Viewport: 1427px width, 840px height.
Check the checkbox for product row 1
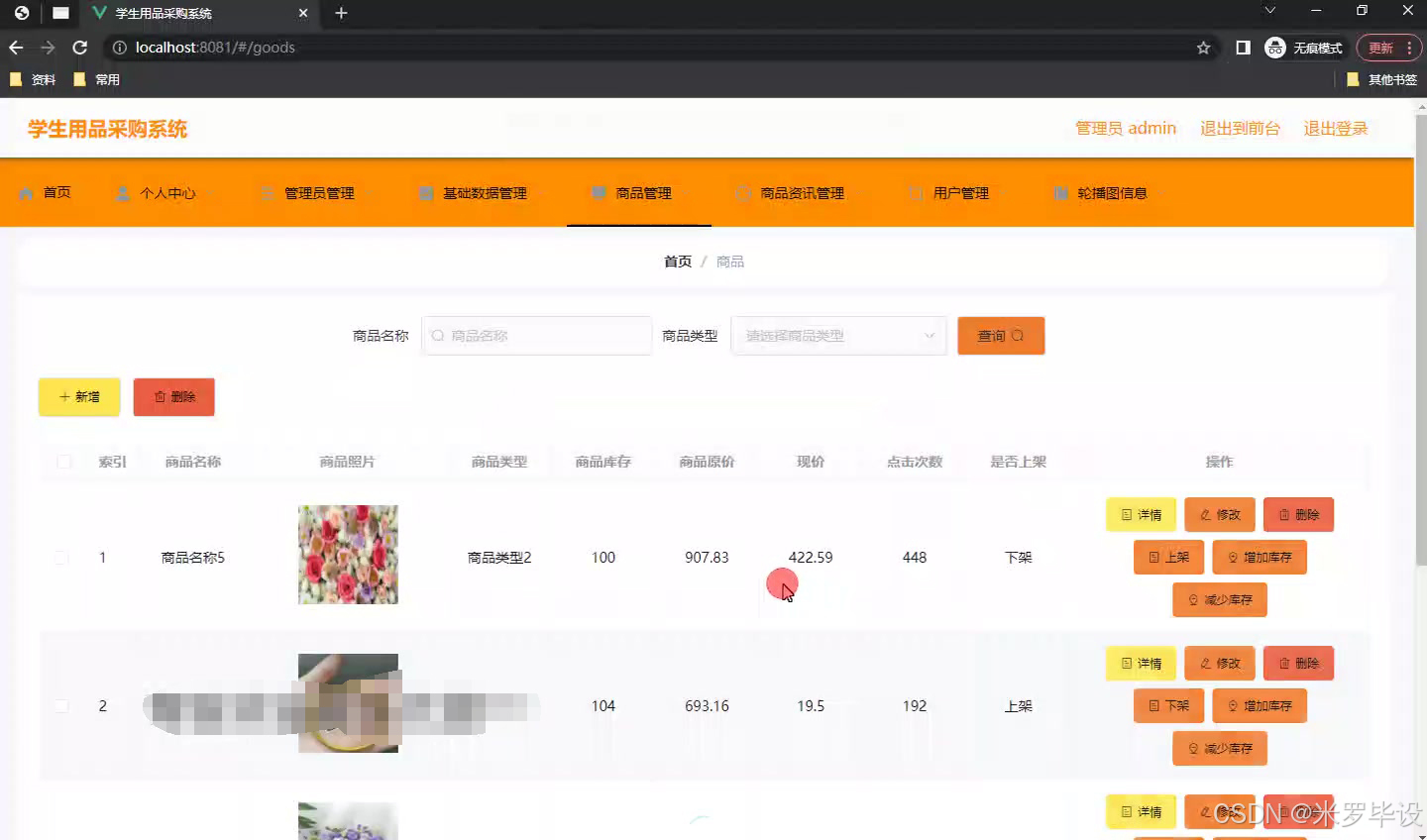(x=61, y=557)
